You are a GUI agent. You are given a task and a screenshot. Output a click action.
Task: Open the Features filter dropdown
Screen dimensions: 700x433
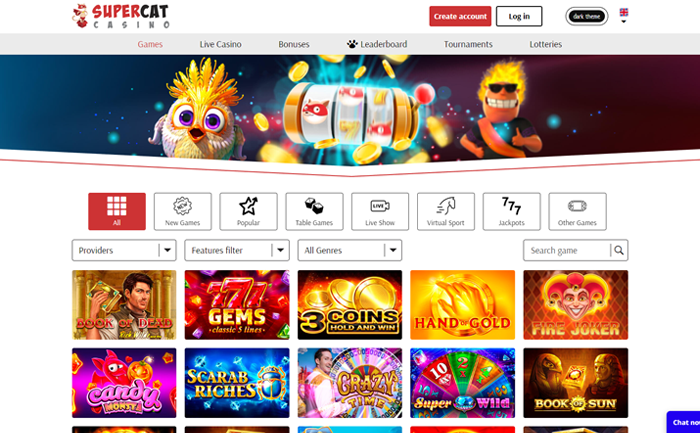[237, 250]
